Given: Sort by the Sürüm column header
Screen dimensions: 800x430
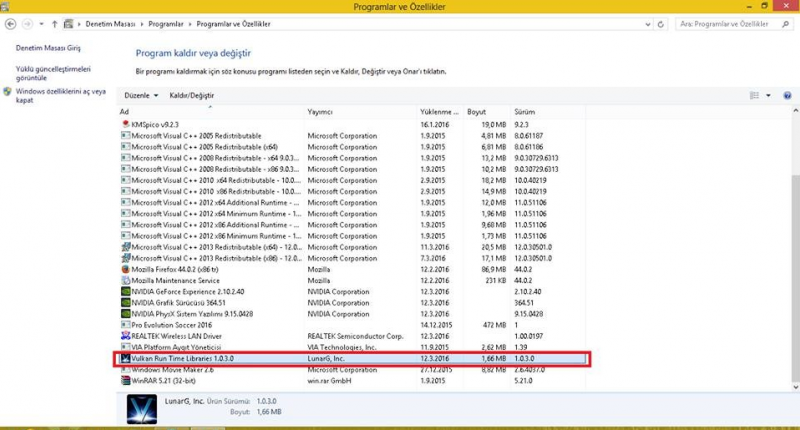Looking at the screenshot, I should coord(548,112).
